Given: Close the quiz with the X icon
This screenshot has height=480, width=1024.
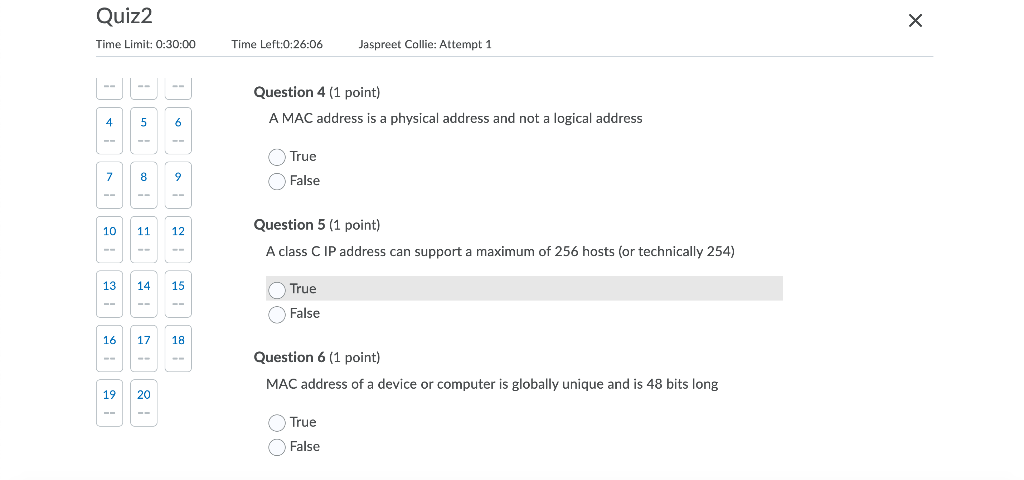Looking at the screenshot, I should 915,21.
